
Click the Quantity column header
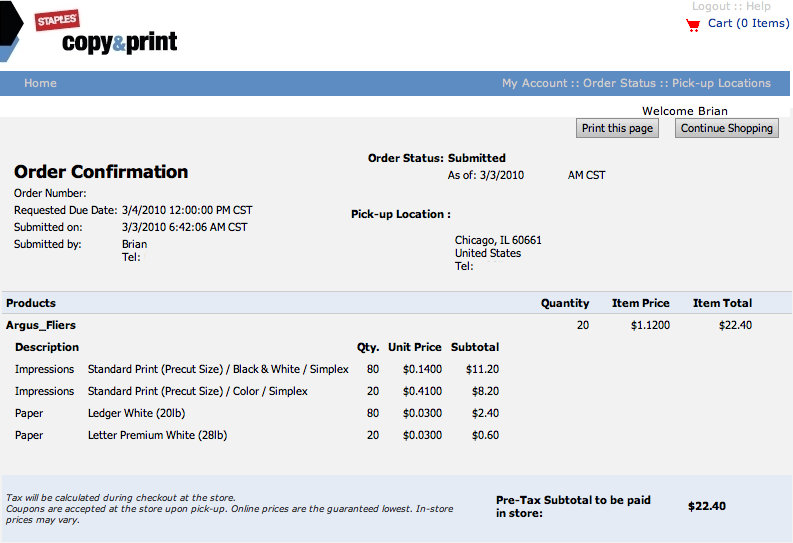(565, 303)
